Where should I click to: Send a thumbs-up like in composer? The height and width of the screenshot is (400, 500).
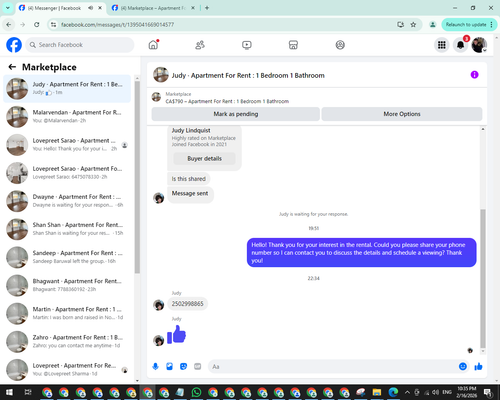[478, 367]
